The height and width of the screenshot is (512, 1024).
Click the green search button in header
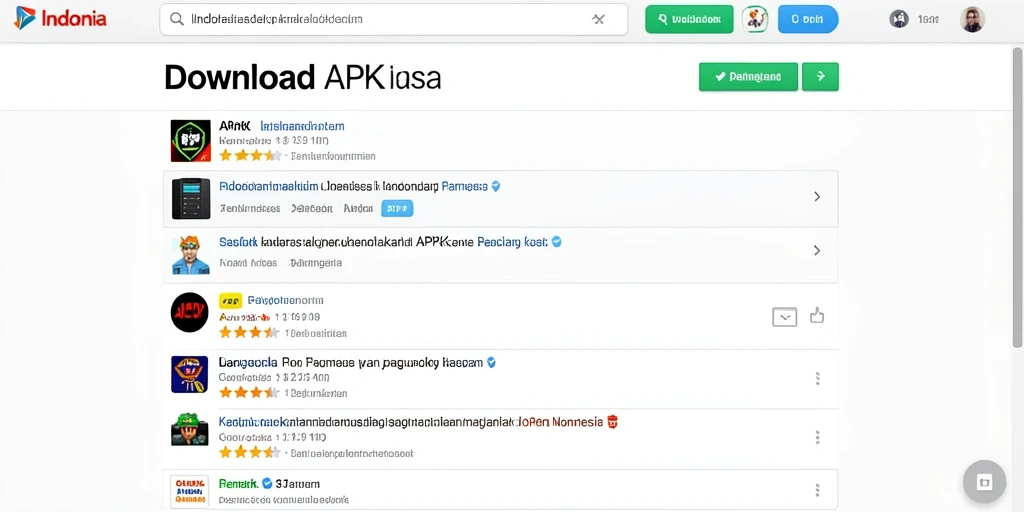(689, 20)
